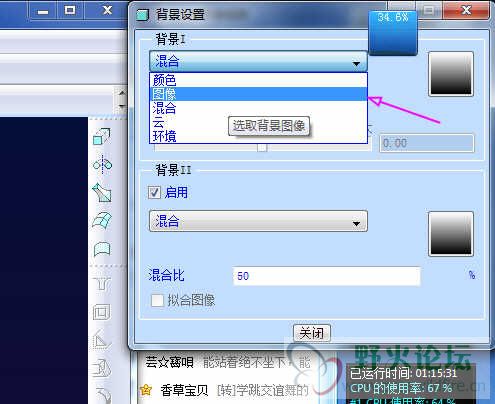
Task: Click the yellow star icon next to 香草宝贝
Action: pyautogui.click(x=146, y=389)
